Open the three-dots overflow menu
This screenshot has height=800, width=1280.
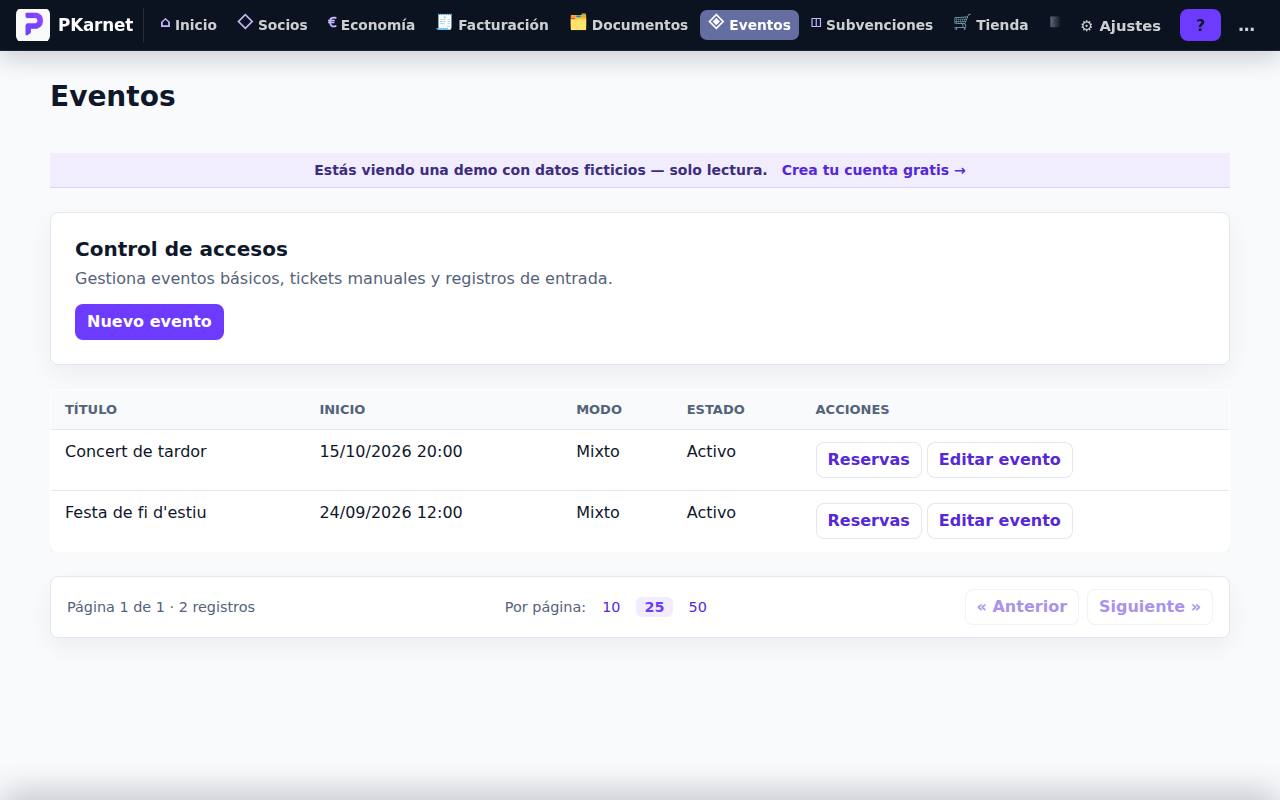pos(1246,26)
